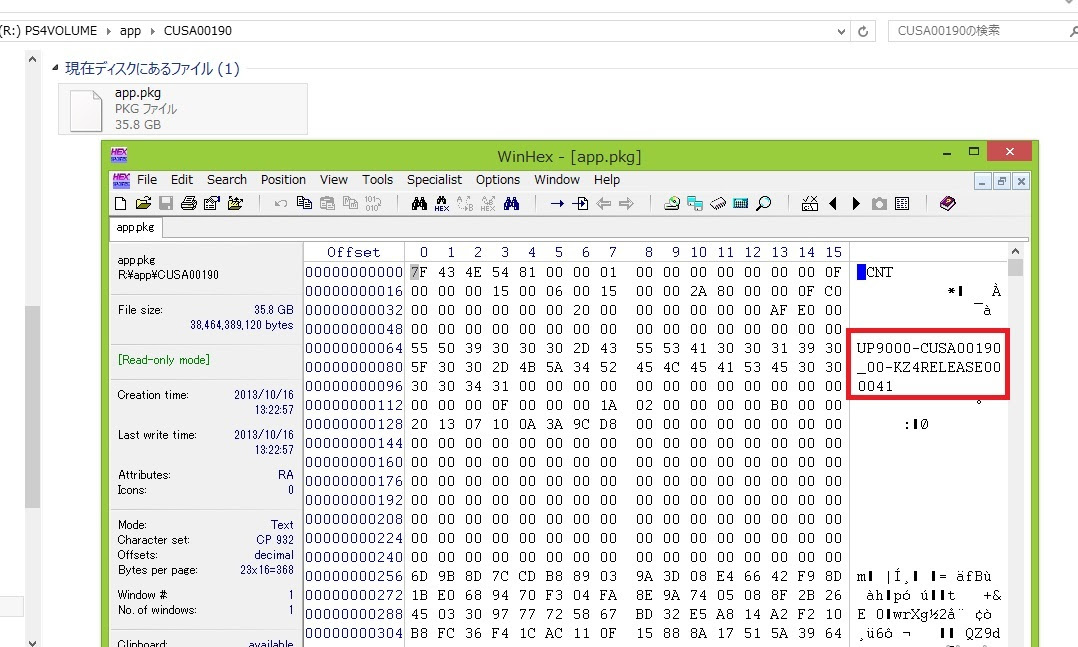This screenshot has width=1078, height=647.
Task: Click the checkmark options toolbar icon
Action: (x=810, y=204)
